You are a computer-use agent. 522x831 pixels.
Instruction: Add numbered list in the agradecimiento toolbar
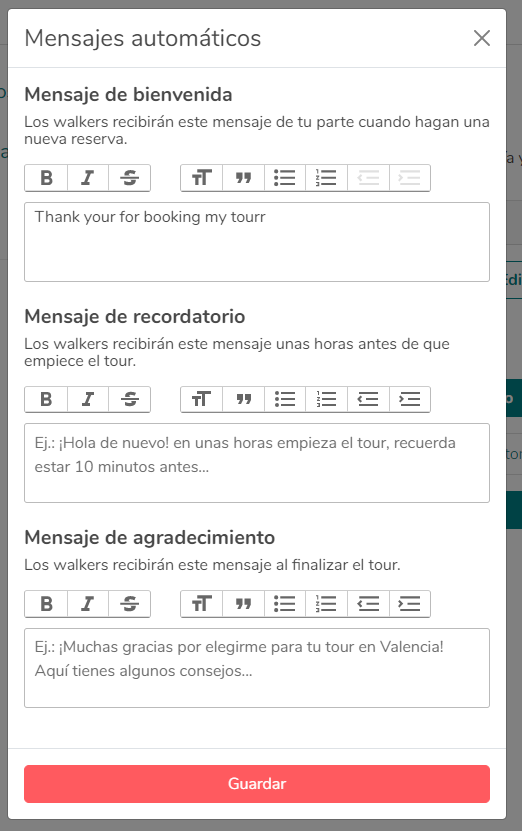[x=326, y=604]
